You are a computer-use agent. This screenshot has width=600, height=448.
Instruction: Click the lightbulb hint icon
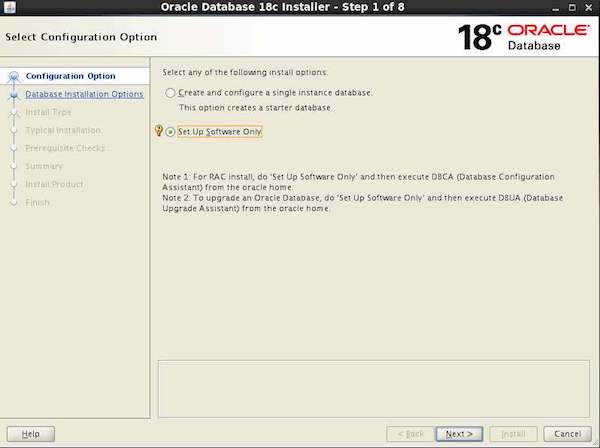click(x=159, y=131)
